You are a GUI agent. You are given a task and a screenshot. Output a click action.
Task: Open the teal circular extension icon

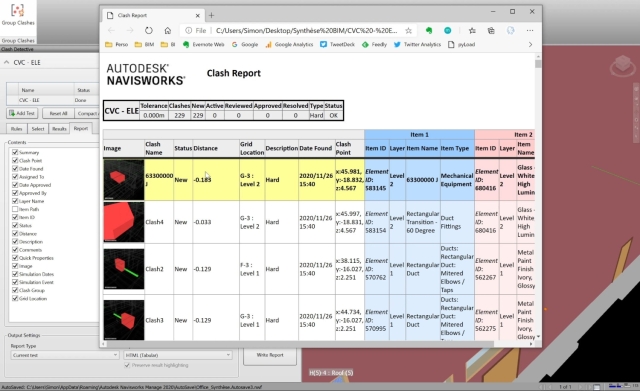click(x=448, y=31)
